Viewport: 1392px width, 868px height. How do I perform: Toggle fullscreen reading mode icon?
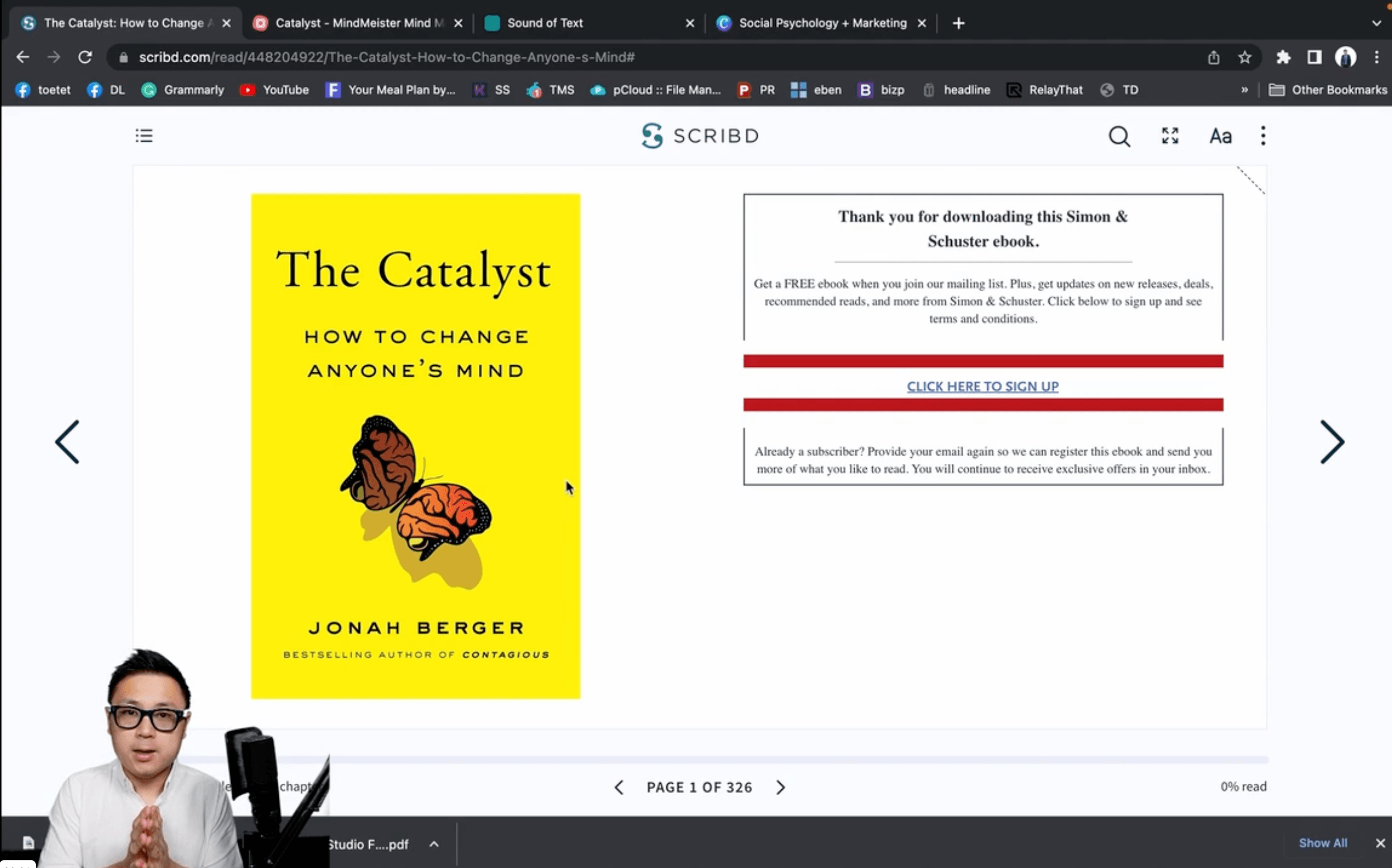(x=1170, y=136)
